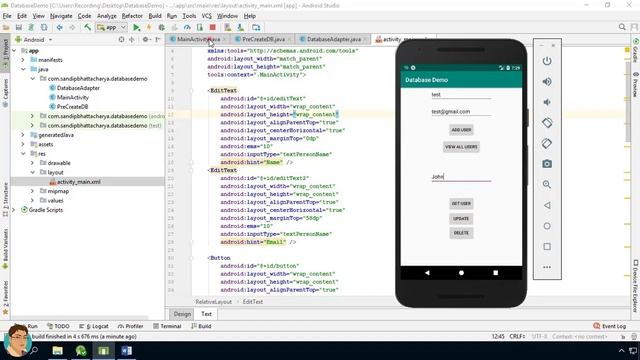Select activity_main.xml in project tree
The image size is (640, 360).
tap(78, 182)
